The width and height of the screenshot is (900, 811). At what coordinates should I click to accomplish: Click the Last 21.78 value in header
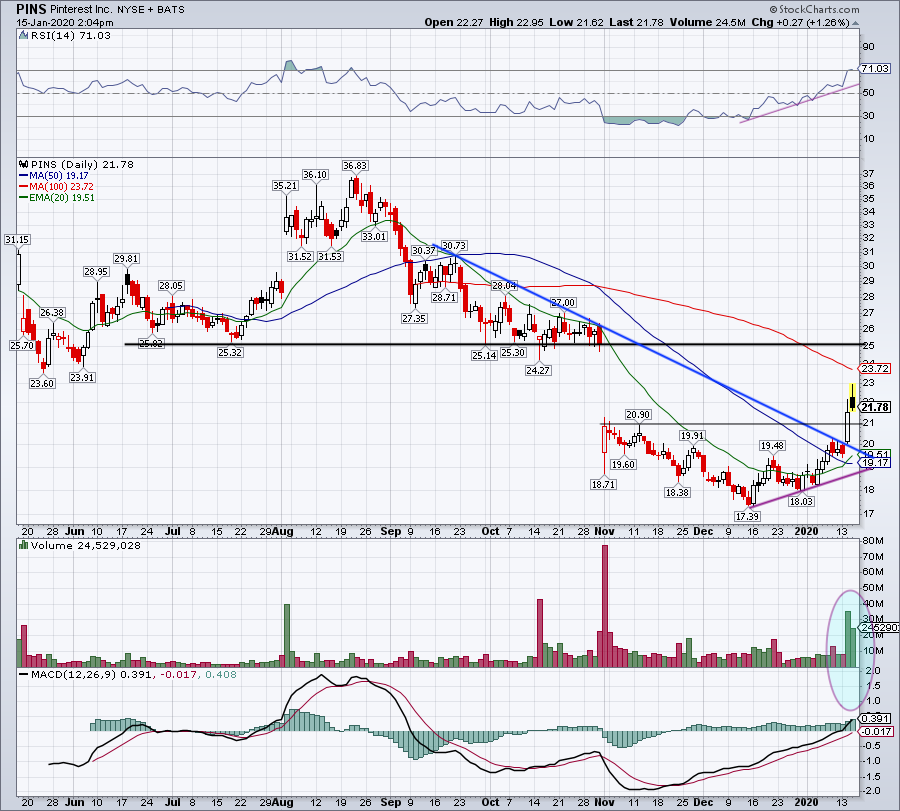click(x=636, y=22)
